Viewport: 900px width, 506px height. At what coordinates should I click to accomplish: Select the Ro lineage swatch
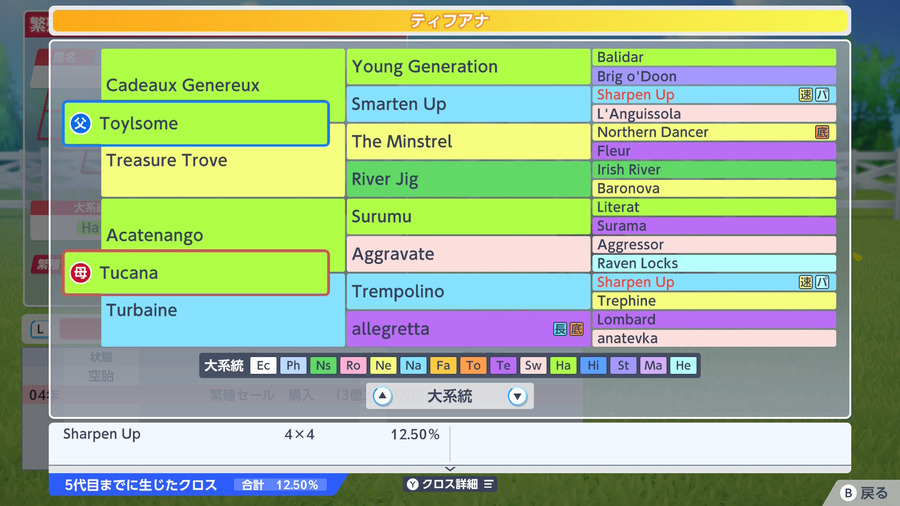[x=353, y=365]
